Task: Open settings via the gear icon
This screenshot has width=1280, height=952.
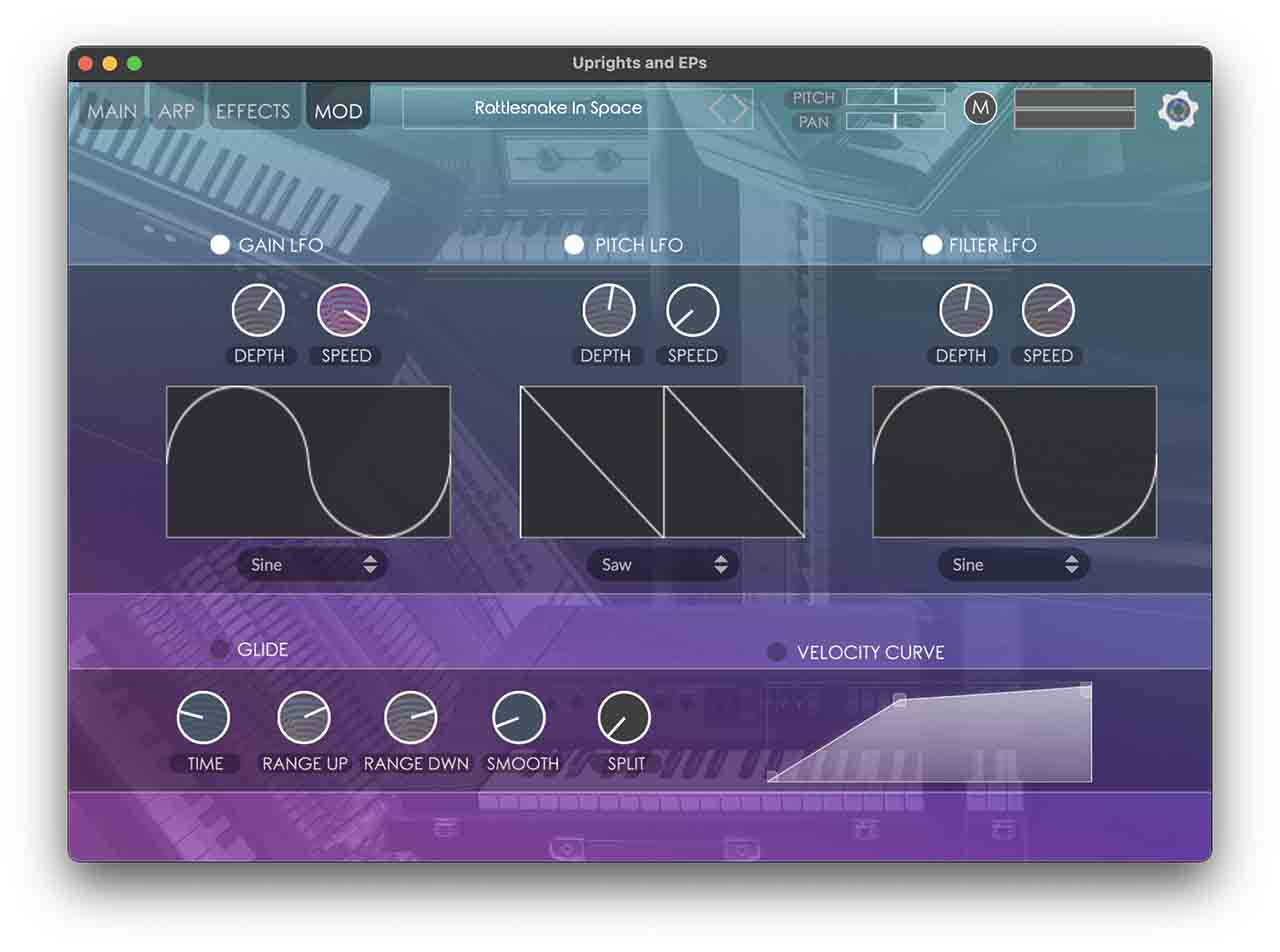Action: 1177,109
